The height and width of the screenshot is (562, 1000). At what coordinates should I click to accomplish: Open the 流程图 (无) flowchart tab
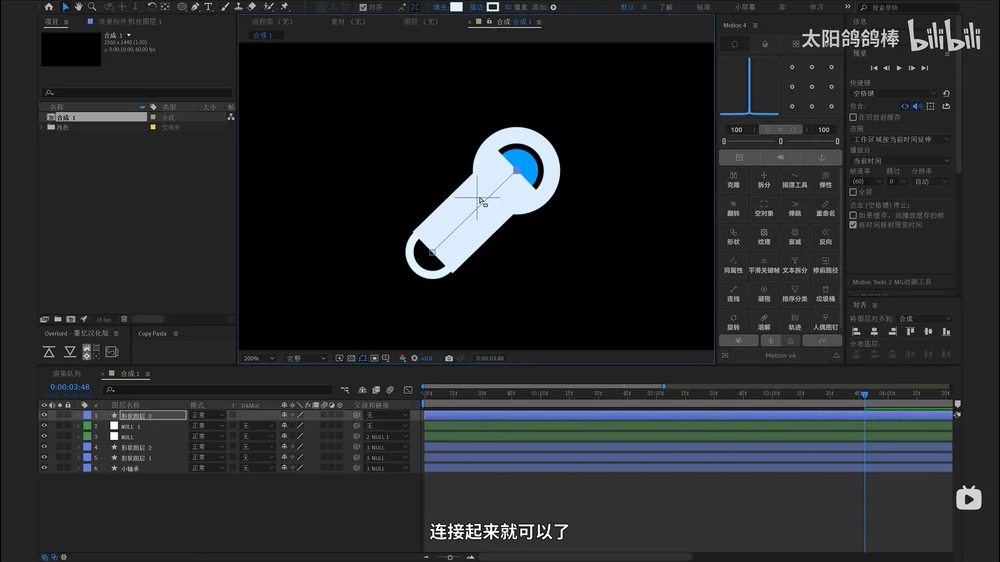[x=272, y=22]
